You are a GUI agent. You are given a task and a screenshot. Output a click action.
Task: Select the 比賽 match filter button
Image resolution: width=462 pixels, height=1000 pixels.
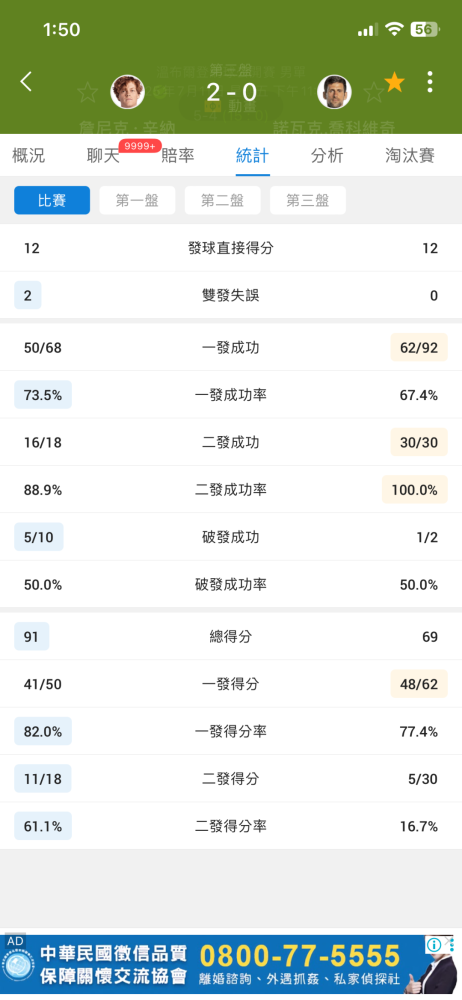(x=52, y=200)
